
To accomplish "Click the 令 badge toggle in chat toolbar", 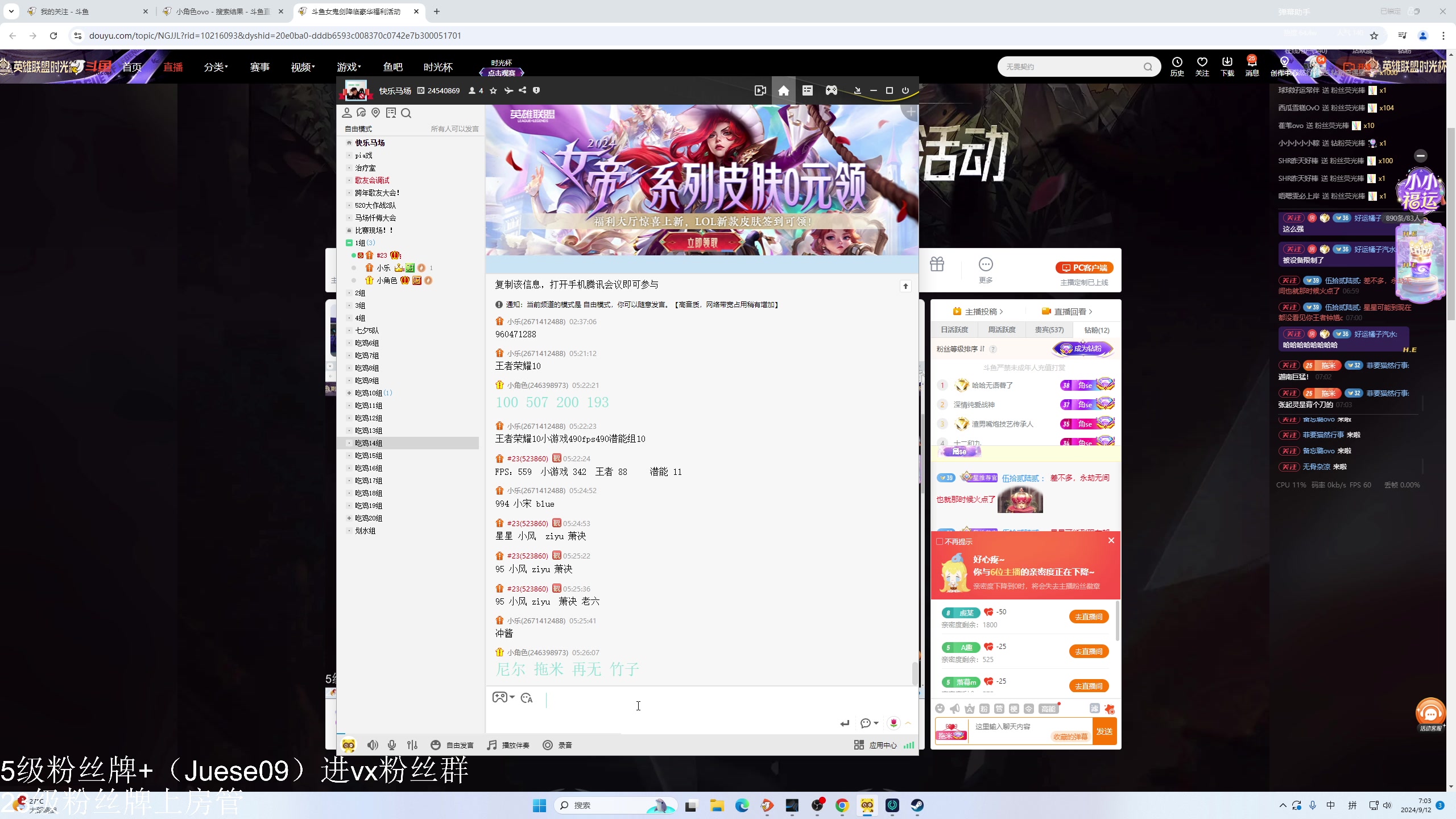I will [x=1029, y=709].
